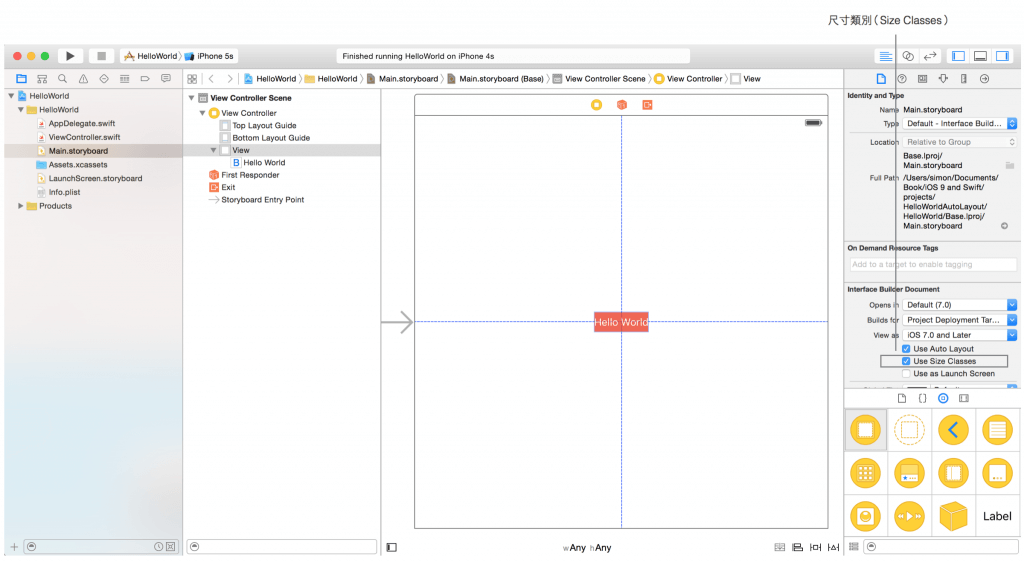Collapse the Products folder disclosure triangle
This screenshot has width=1024, height=562.
pos(21,206)
